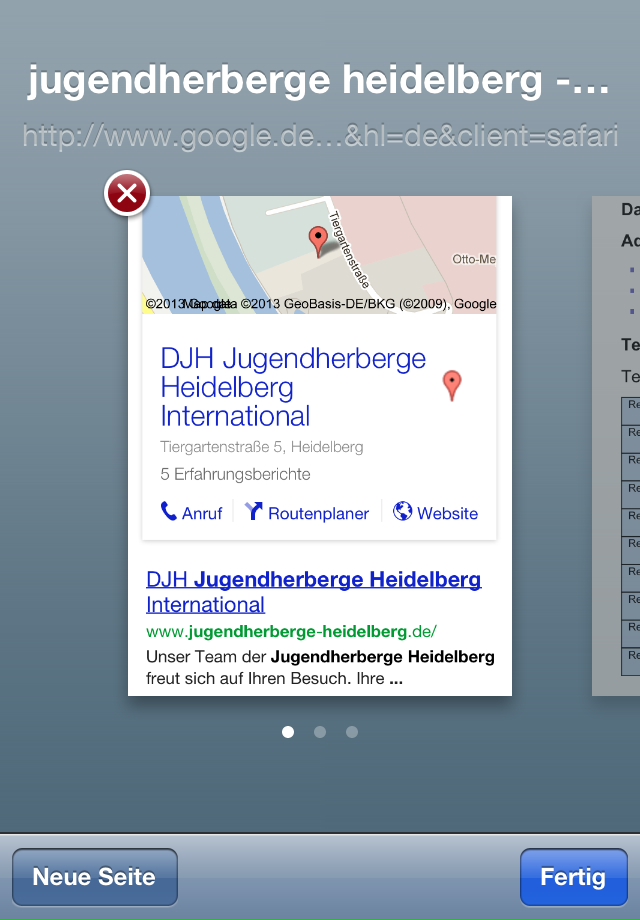
Task: Tap www.jugendherberge-heidelberg.de green URL
Action: tap(291, 631)
